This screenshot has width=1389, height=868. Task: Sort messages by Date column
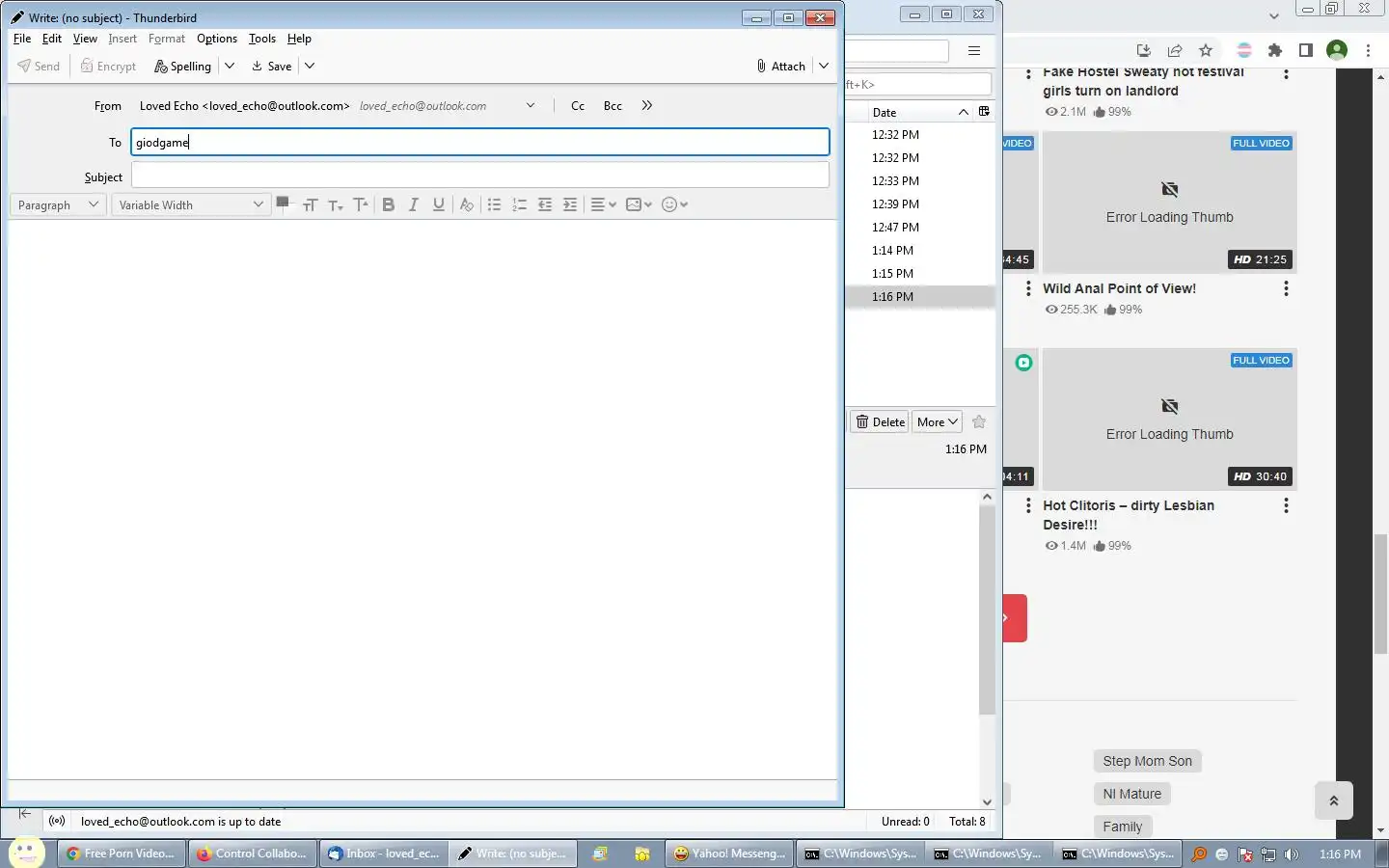point(919,112)
